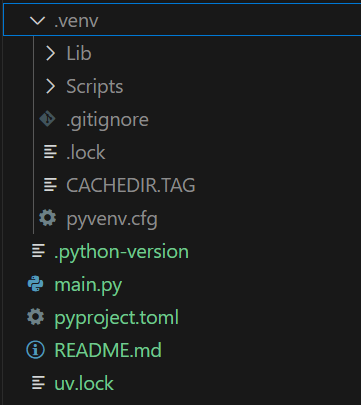Screen dimensions: 361x405
Task: Click the file icon beside .python-version
Action: pos(38,251)
